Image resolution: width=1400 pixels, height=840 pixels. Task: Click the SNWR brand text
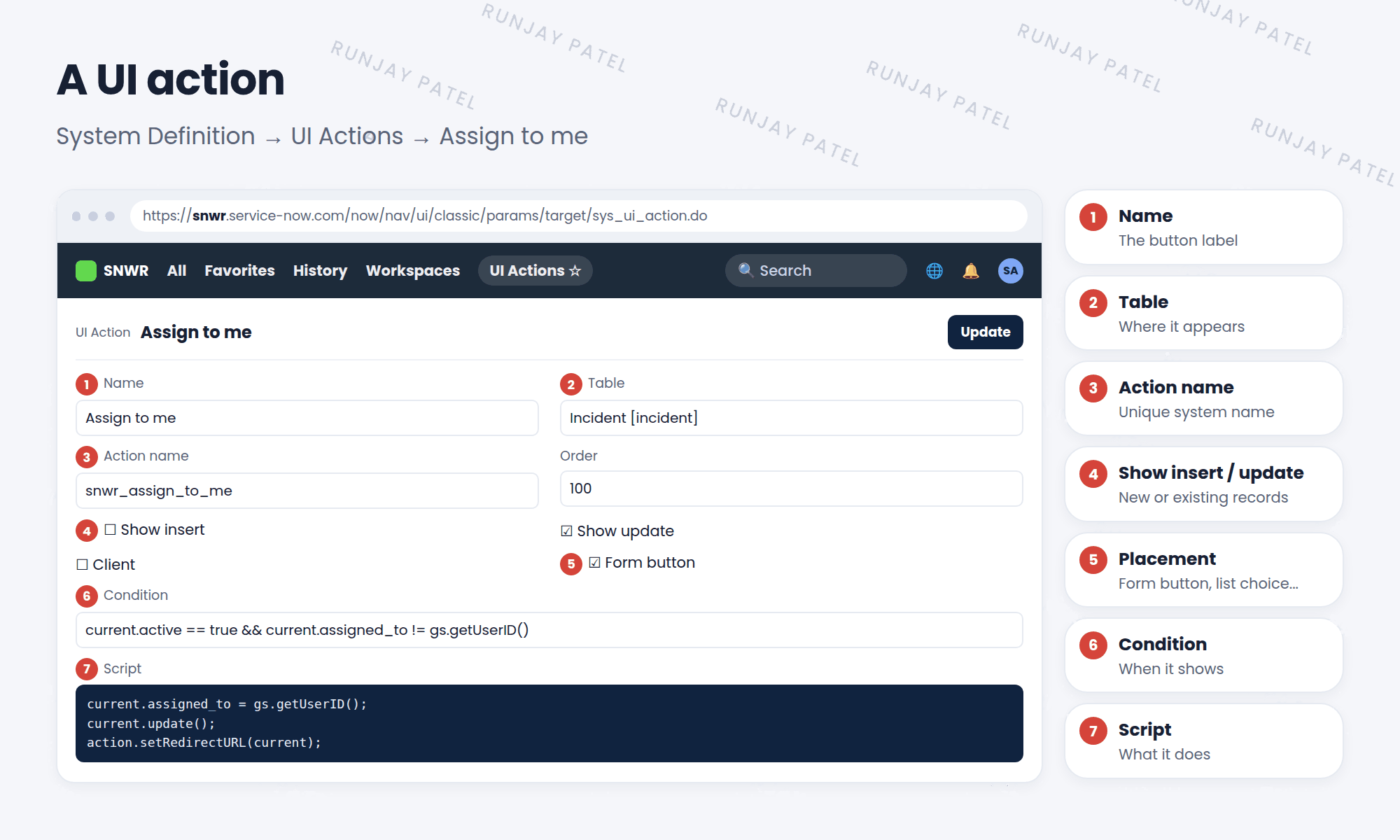coord(126,271)
